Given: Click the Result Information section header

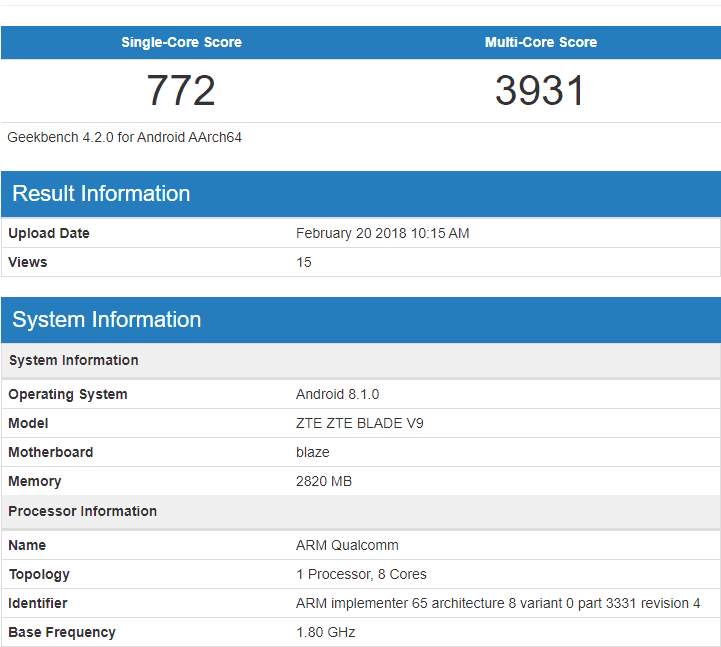Looking at the screenshot, I should [x=360, y=194].
